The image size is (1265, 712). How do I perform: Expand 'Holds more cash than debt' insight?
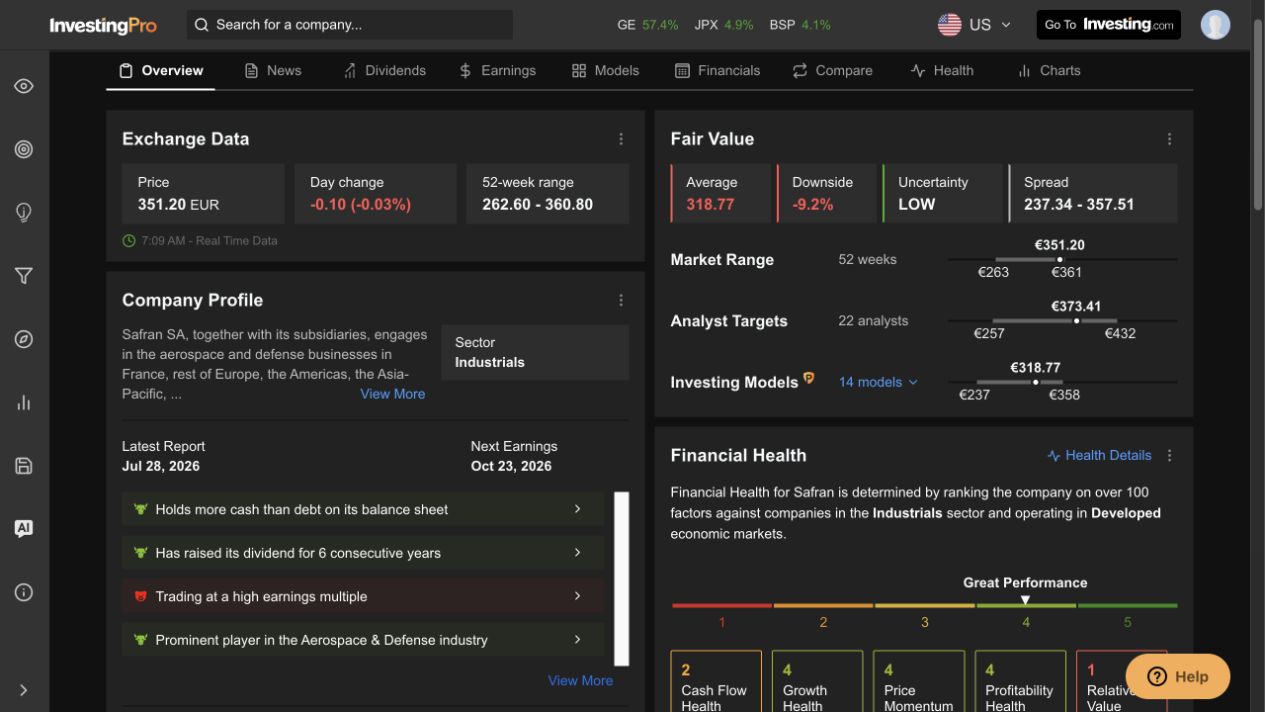click(x=363, y=509)
